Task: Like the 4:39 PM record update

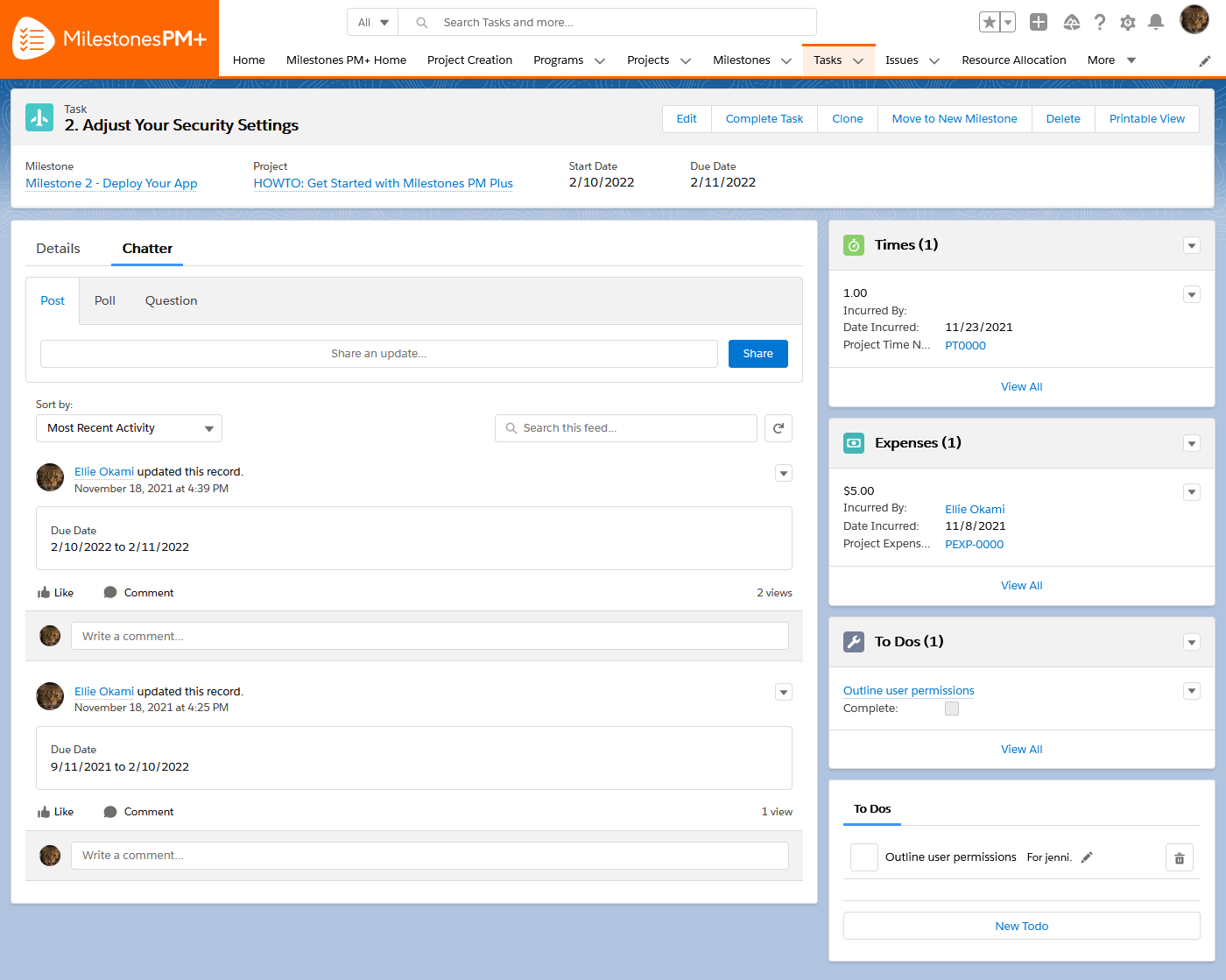Action: pyautogui.click(x=55, y=593)
